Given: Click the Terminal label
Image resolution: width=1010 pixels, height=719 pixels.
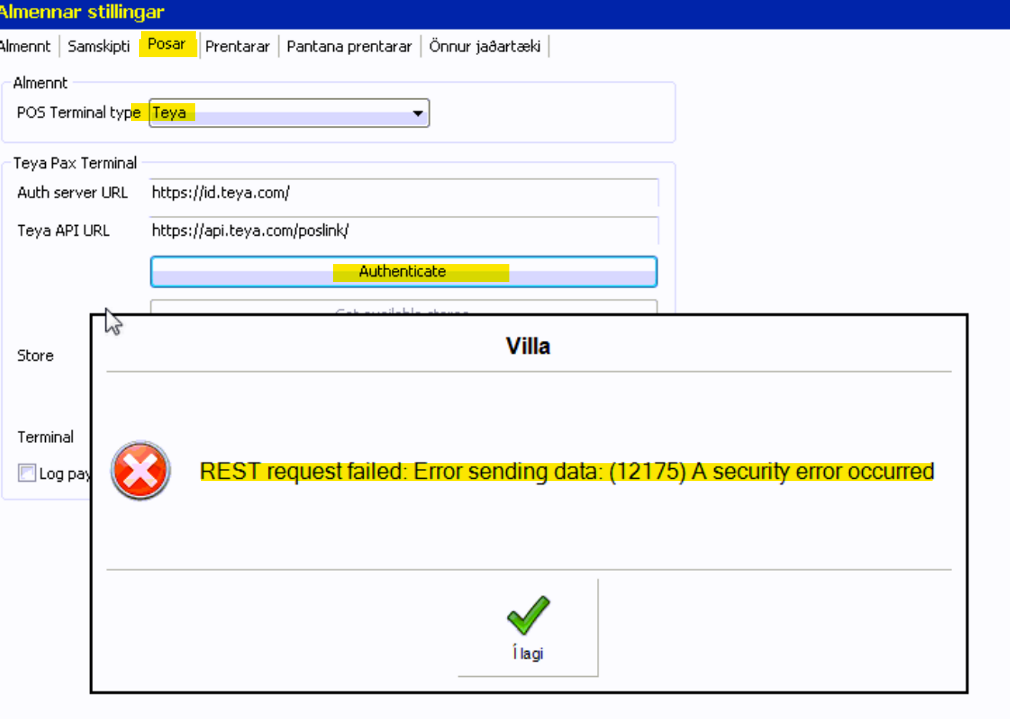Looking at the screenshot, I should (45, 437).
